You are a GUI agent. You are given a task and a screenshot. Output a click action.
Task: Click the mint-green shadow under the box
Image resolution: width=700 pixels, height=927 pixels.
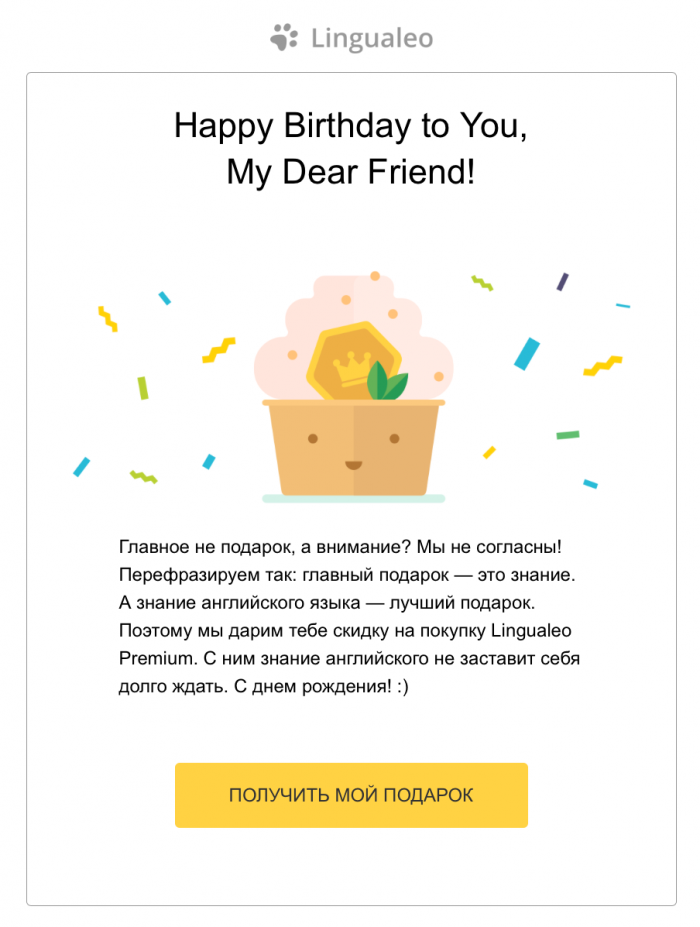click(353, 498)
